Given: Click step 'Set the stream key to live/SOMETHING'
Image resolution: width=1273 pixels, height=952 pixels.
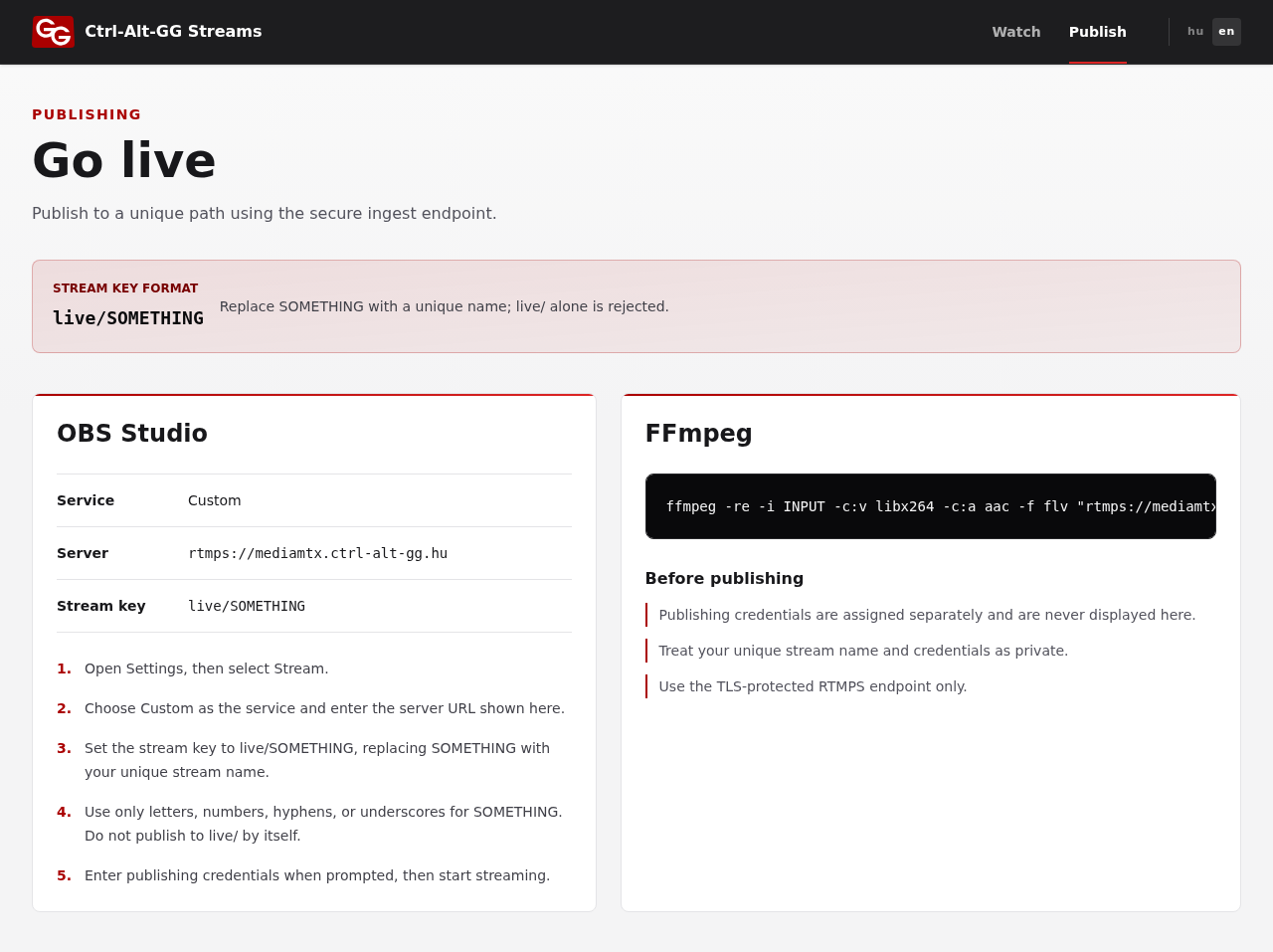Looking at the screenshot, I should [317, 760].
